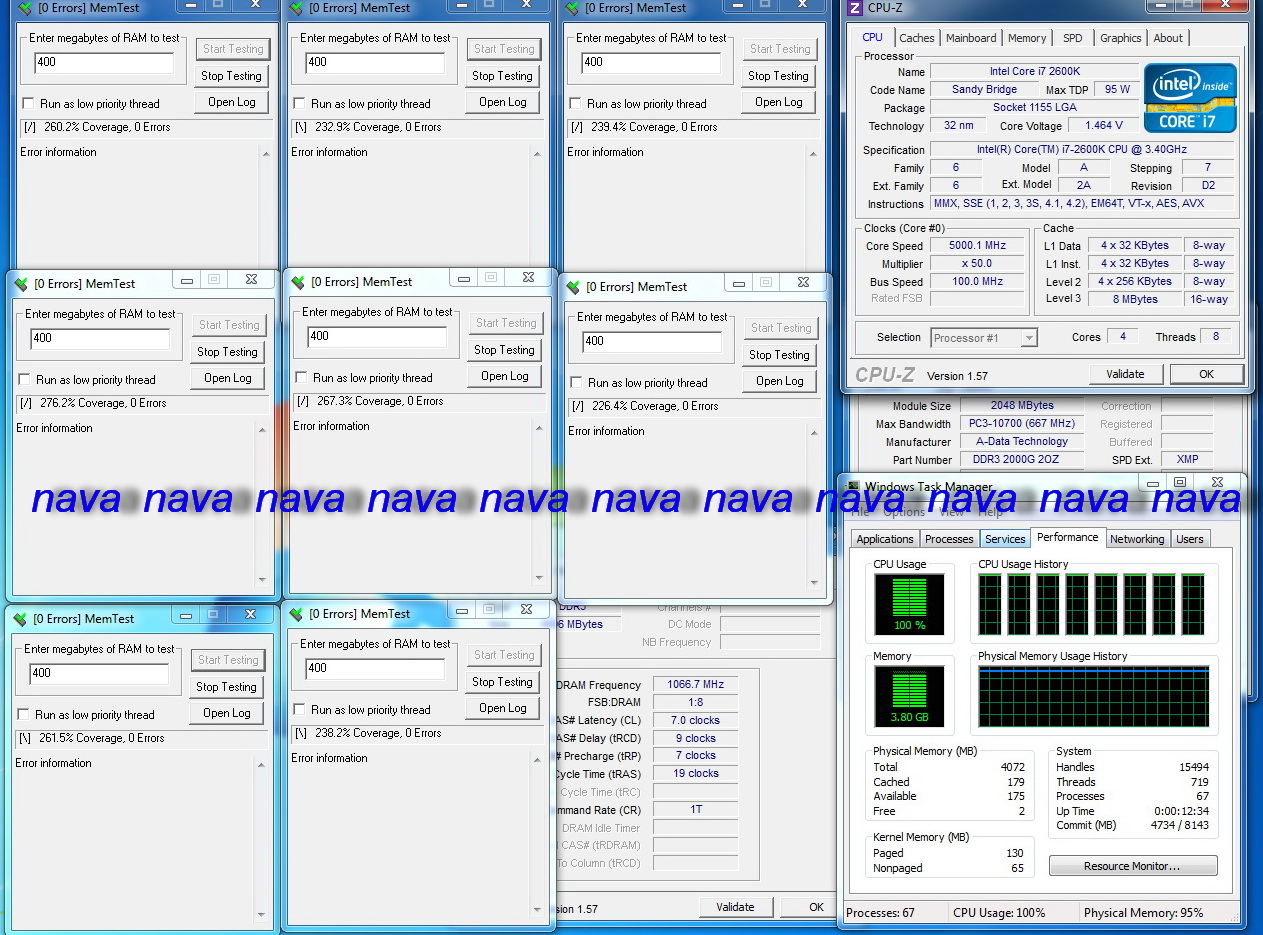This screenshot has height=935, width=1263.
Task: Click MemTest icon of the 261.5% coverage window
Action: click(21, 619)
